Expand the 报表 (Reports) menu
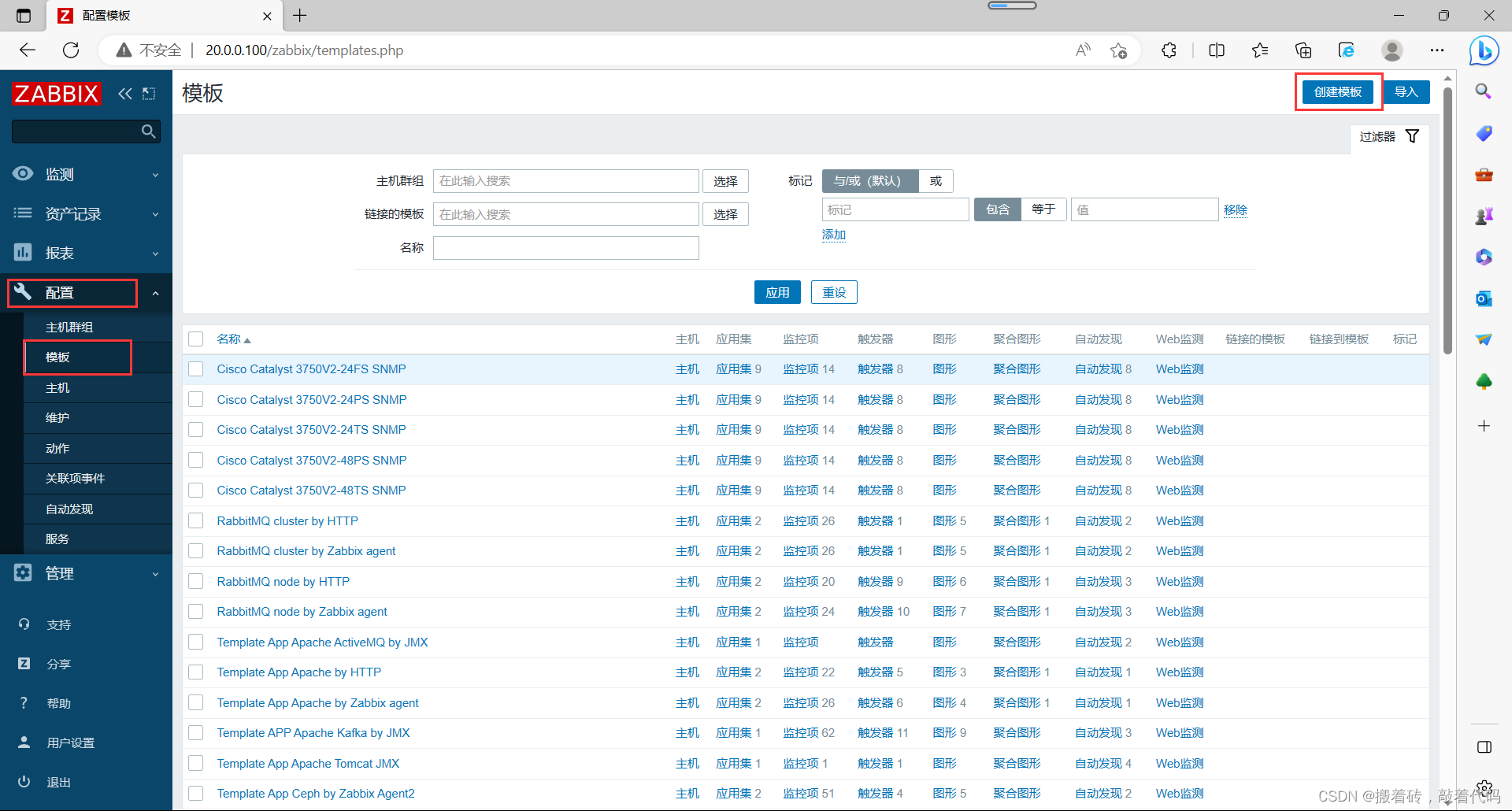Image resolution: width=1512 pixels, height=811 pixels. [x=87, y=253]
